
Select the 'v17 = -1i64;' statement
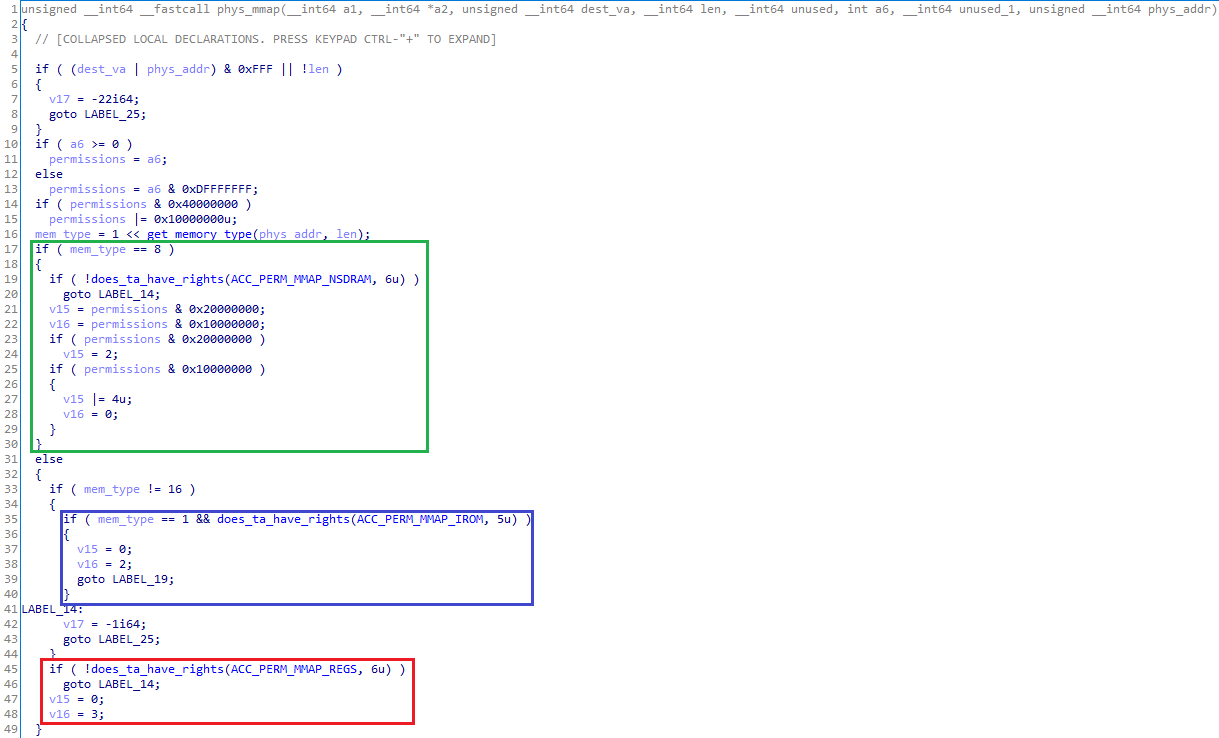coord(105,624)
